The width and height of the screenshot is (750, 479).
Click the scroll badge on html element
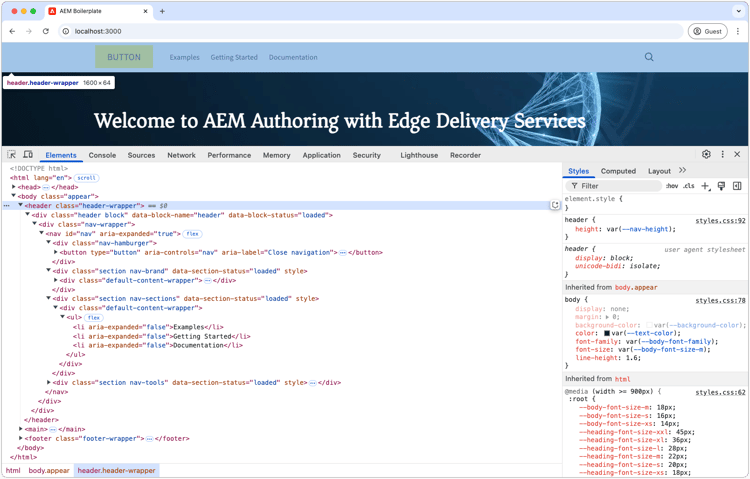(87, 178)
